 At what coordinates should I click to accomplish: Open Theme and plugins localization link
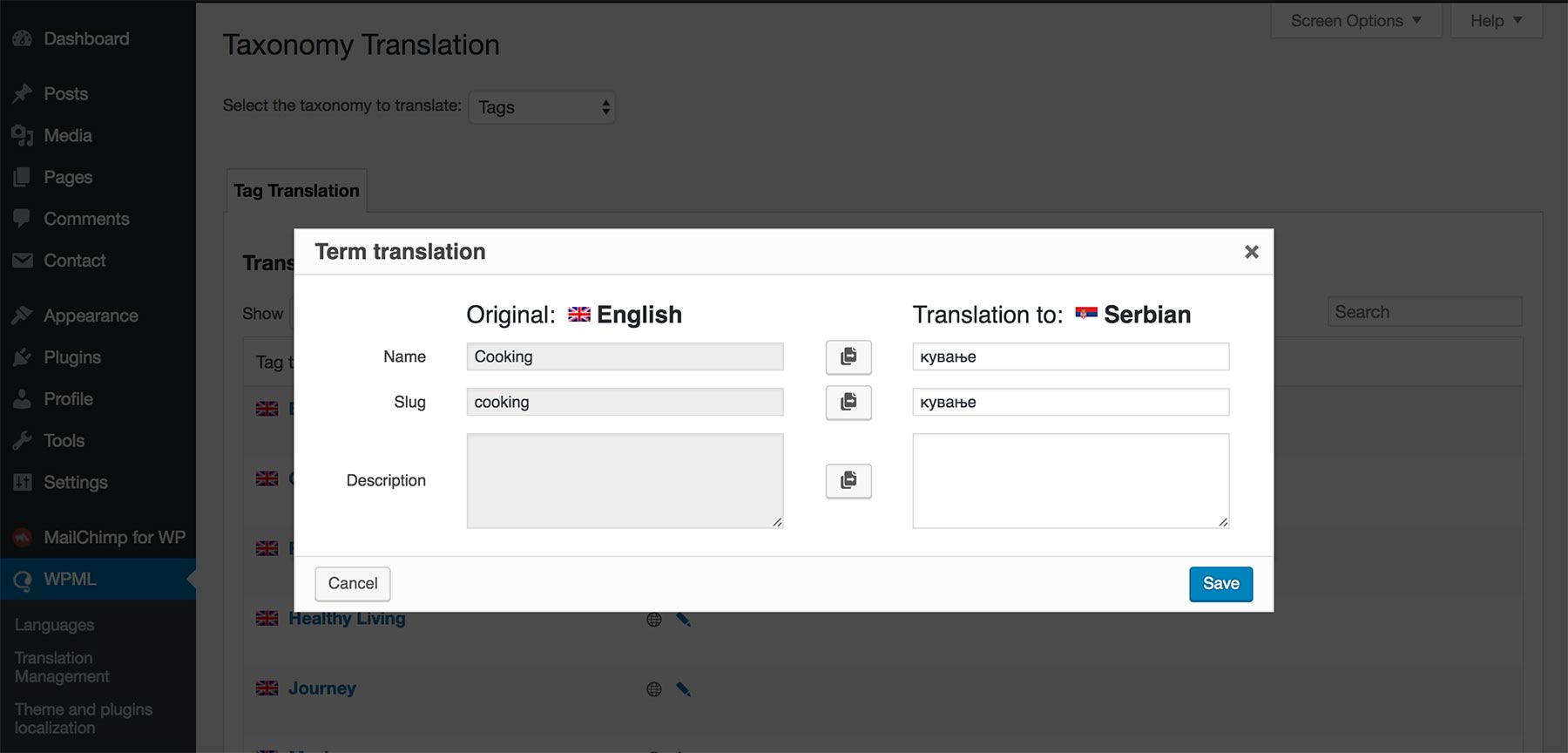point(84,719)
